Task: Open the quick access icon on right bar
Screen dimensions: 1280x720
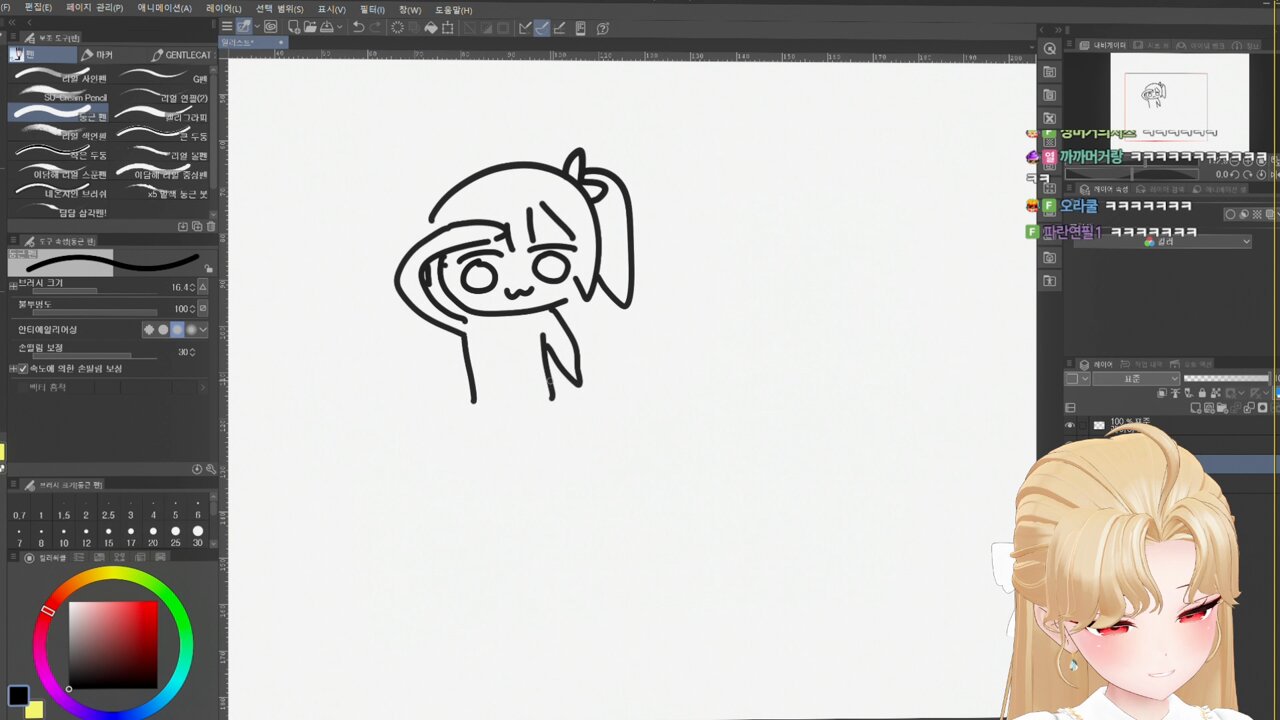Action: [1049, 48]
